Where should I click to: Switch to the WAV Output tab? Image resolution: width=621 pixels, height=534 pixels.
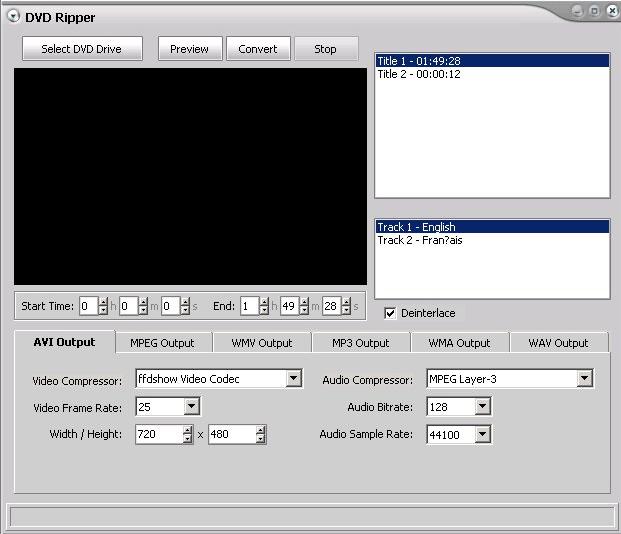[558, 343]
